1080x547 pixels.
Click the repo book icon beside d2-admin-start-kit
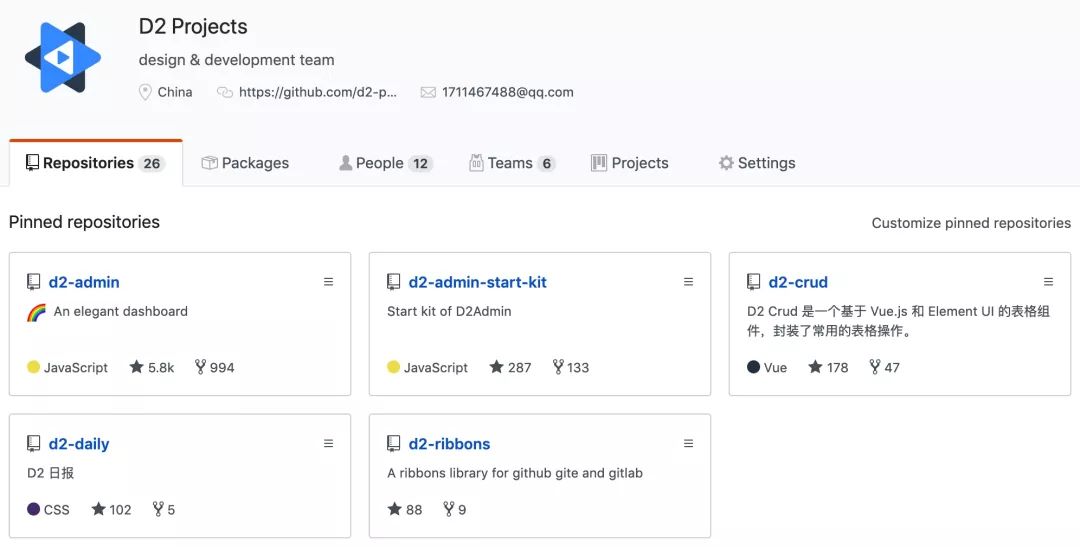point(393,282)
